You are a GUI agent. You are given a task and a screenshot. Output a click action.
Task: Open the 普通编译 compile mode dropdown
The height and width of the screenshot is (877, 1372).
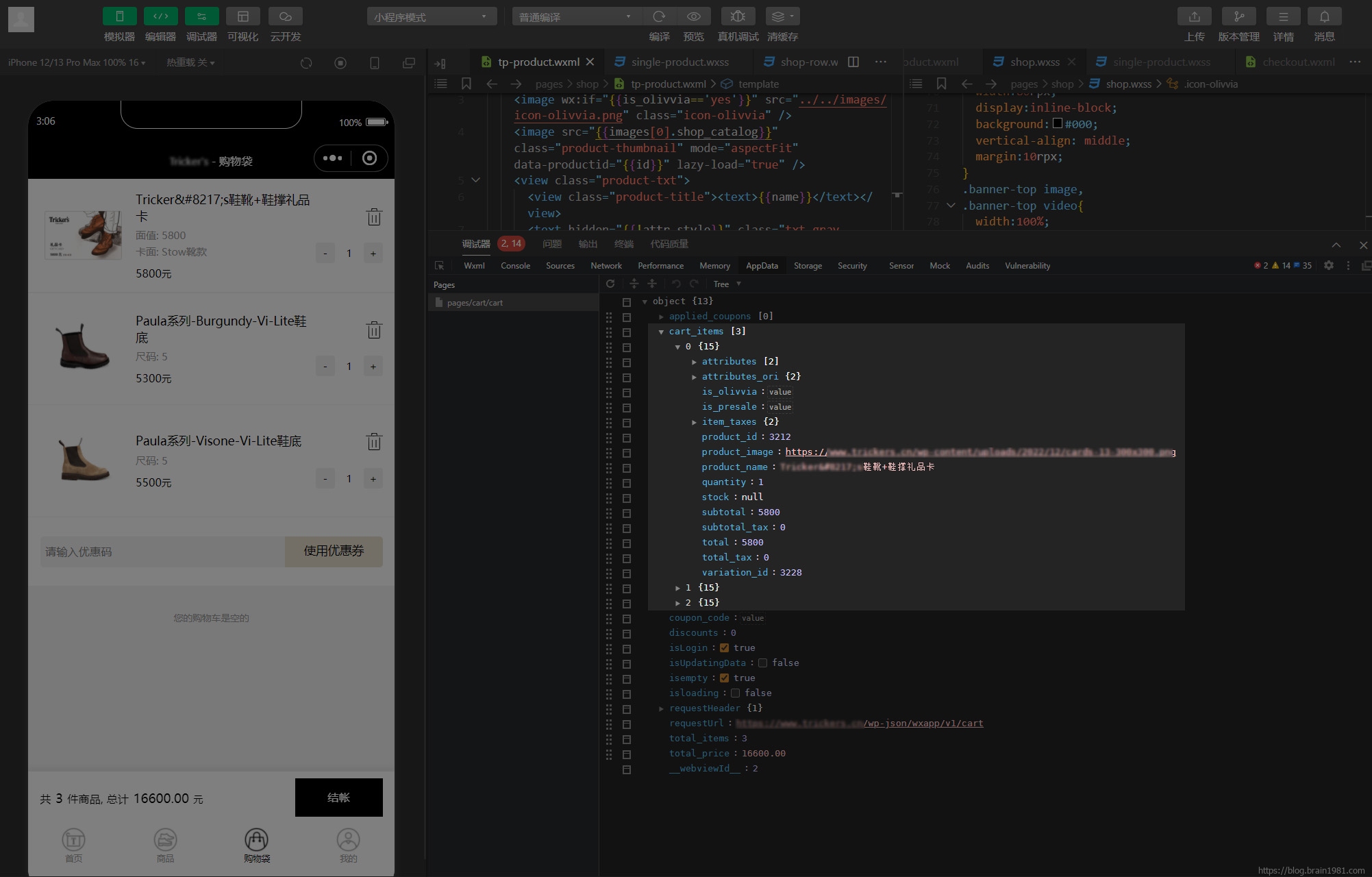576,16
